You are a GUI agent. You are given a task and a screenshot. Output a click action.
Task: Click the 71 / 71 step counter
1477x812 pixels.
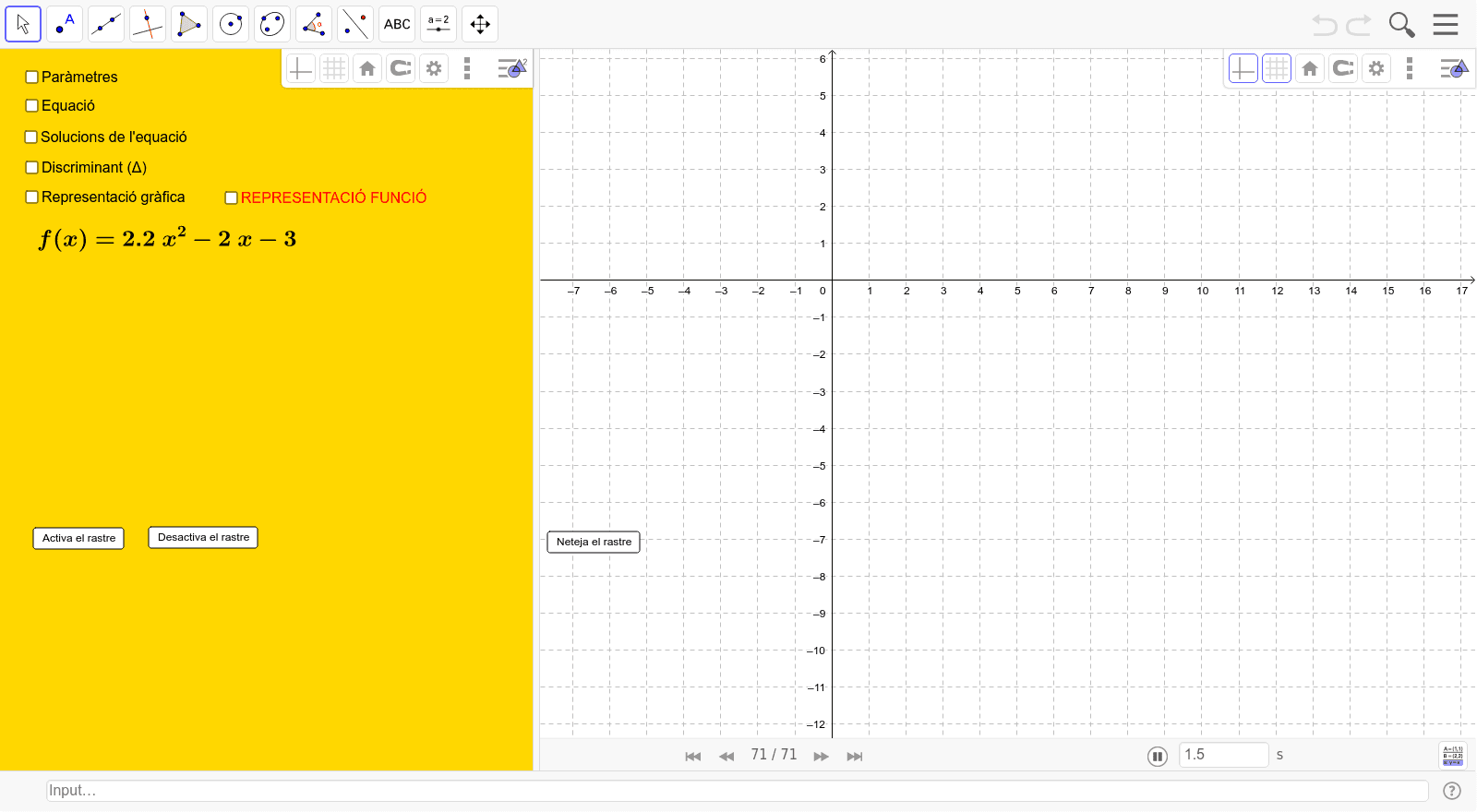pos(774,755)
